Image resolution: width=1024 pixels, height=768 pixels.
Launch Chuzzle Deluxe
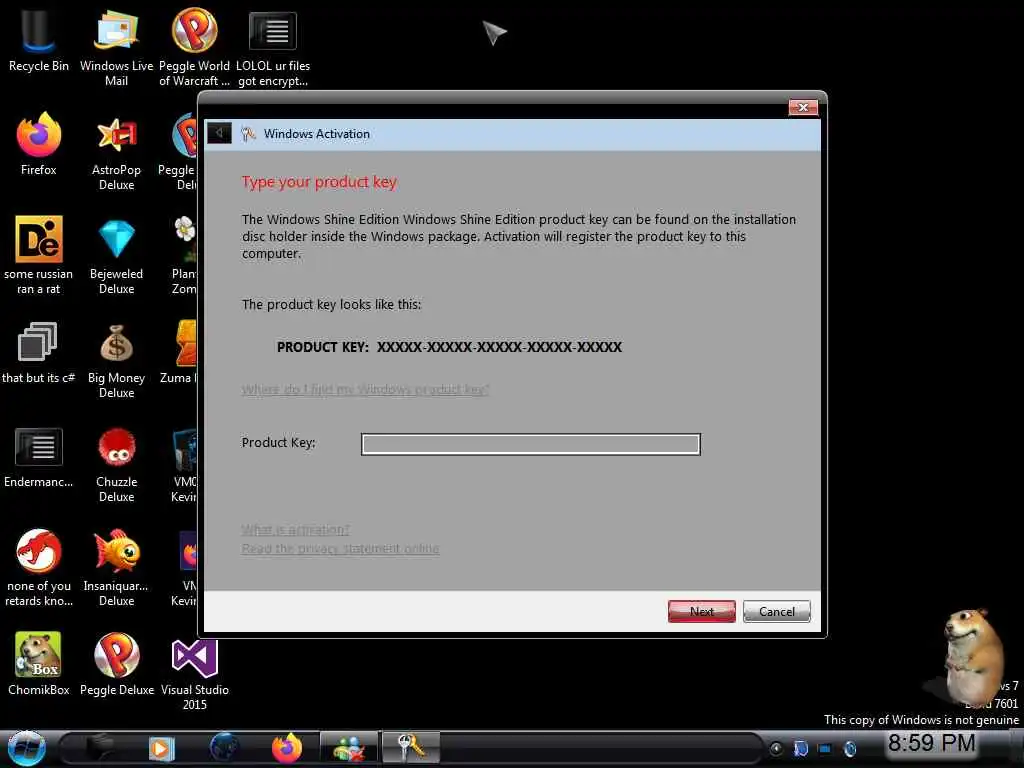116,464
